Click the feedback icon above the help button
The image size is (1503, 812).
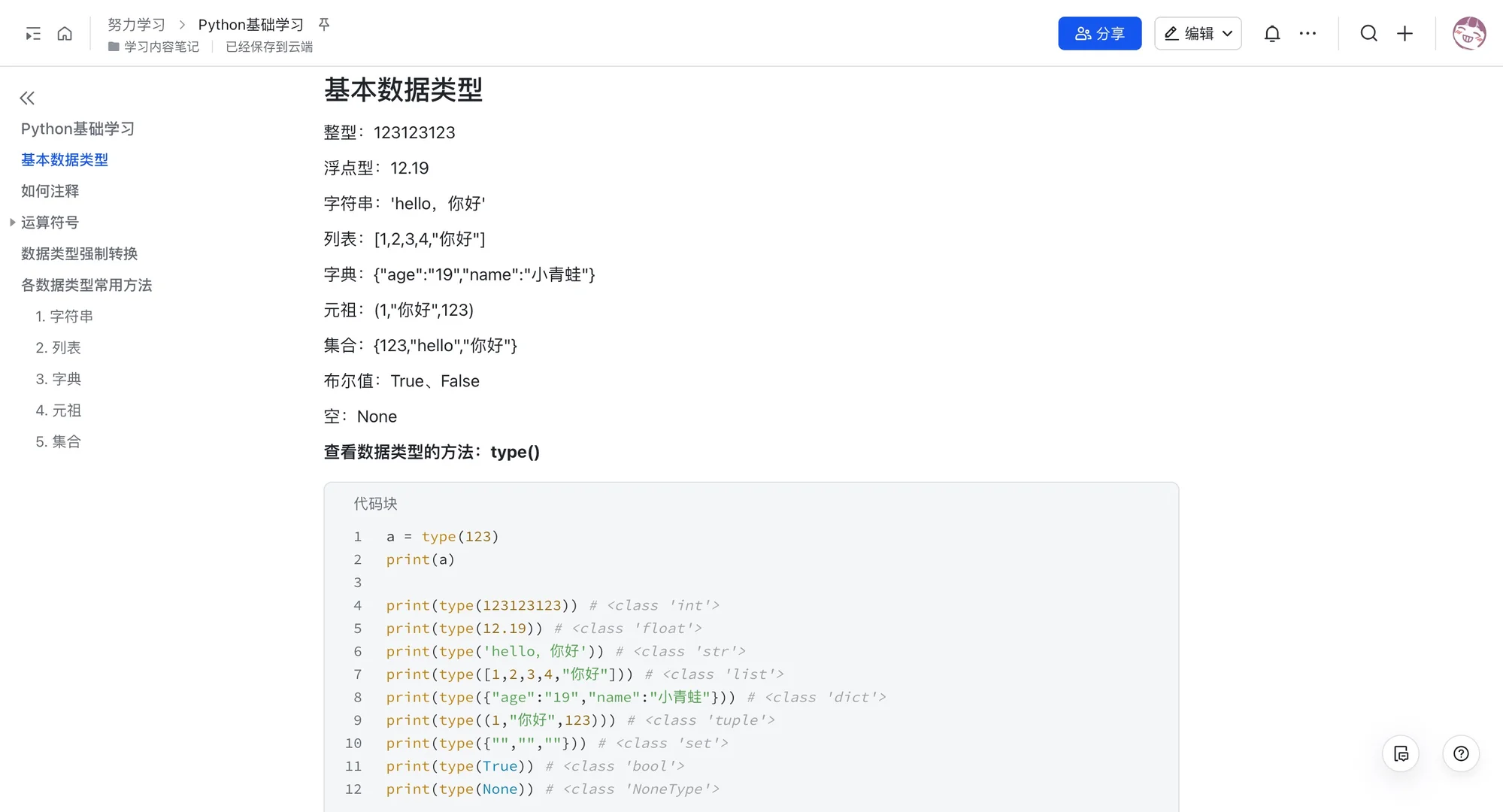[x=1400, y=753]
